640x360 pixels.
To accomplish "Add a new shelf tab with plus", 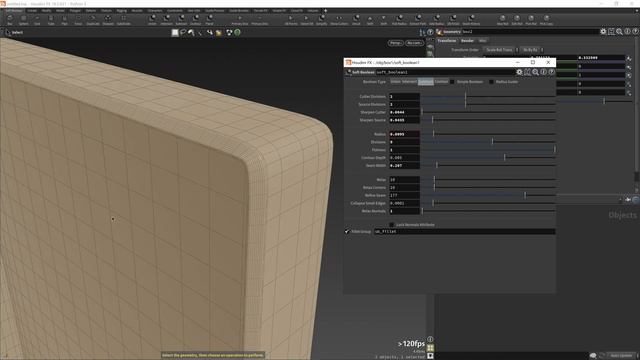I will click(325, 11).
